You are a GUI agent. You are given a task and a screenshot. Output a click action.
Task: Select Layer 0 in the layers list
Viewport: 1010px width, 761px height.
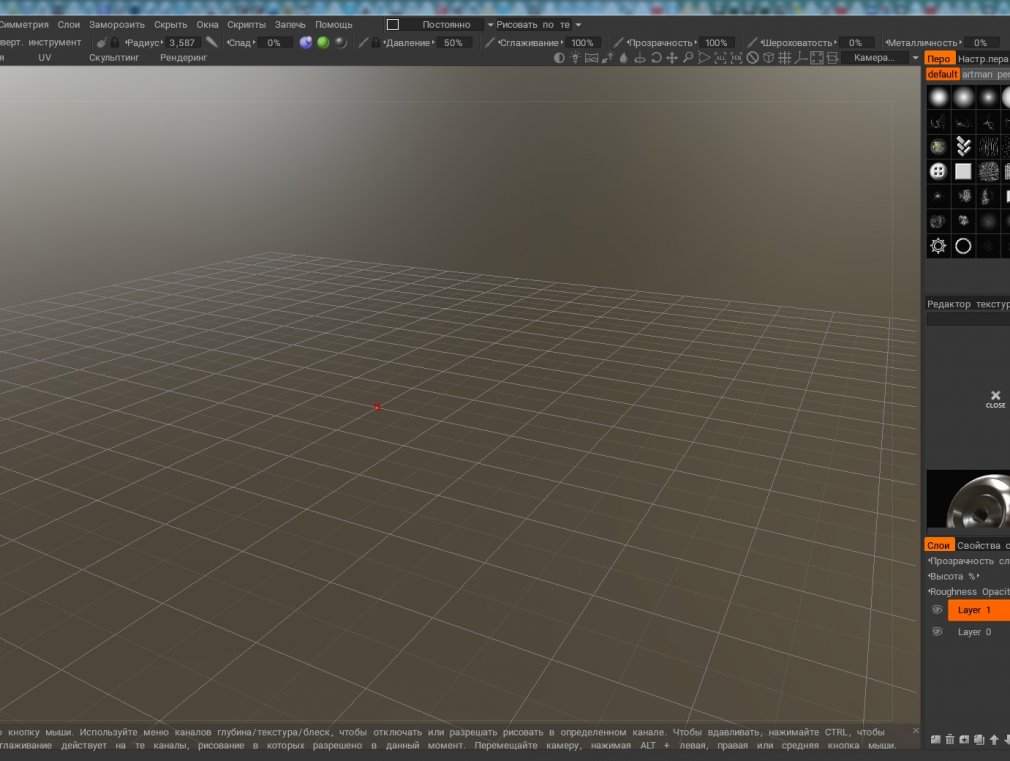click(x=978, y=631)
